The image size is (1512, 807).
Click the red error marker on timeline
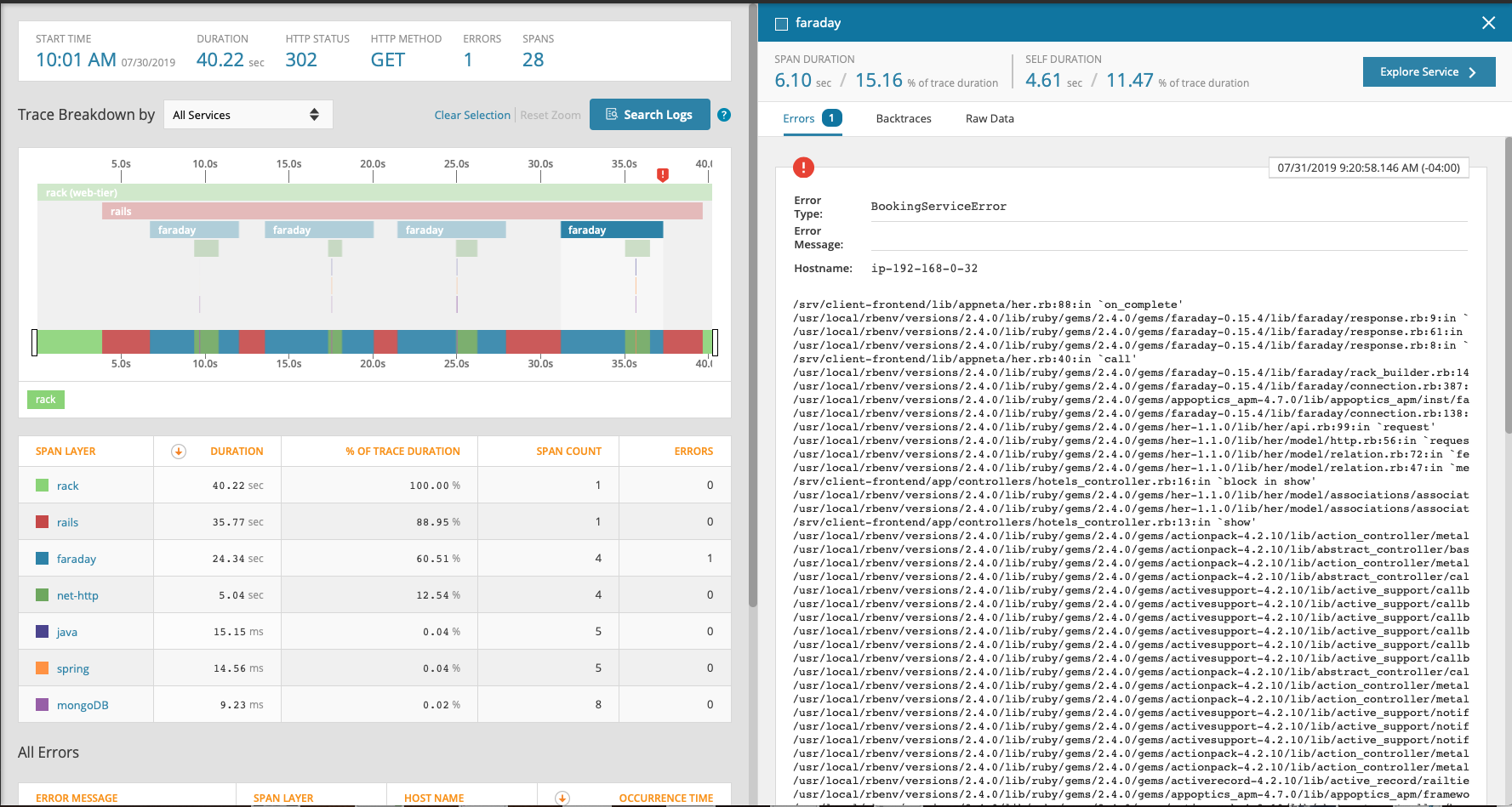click(x=662, y=174)
